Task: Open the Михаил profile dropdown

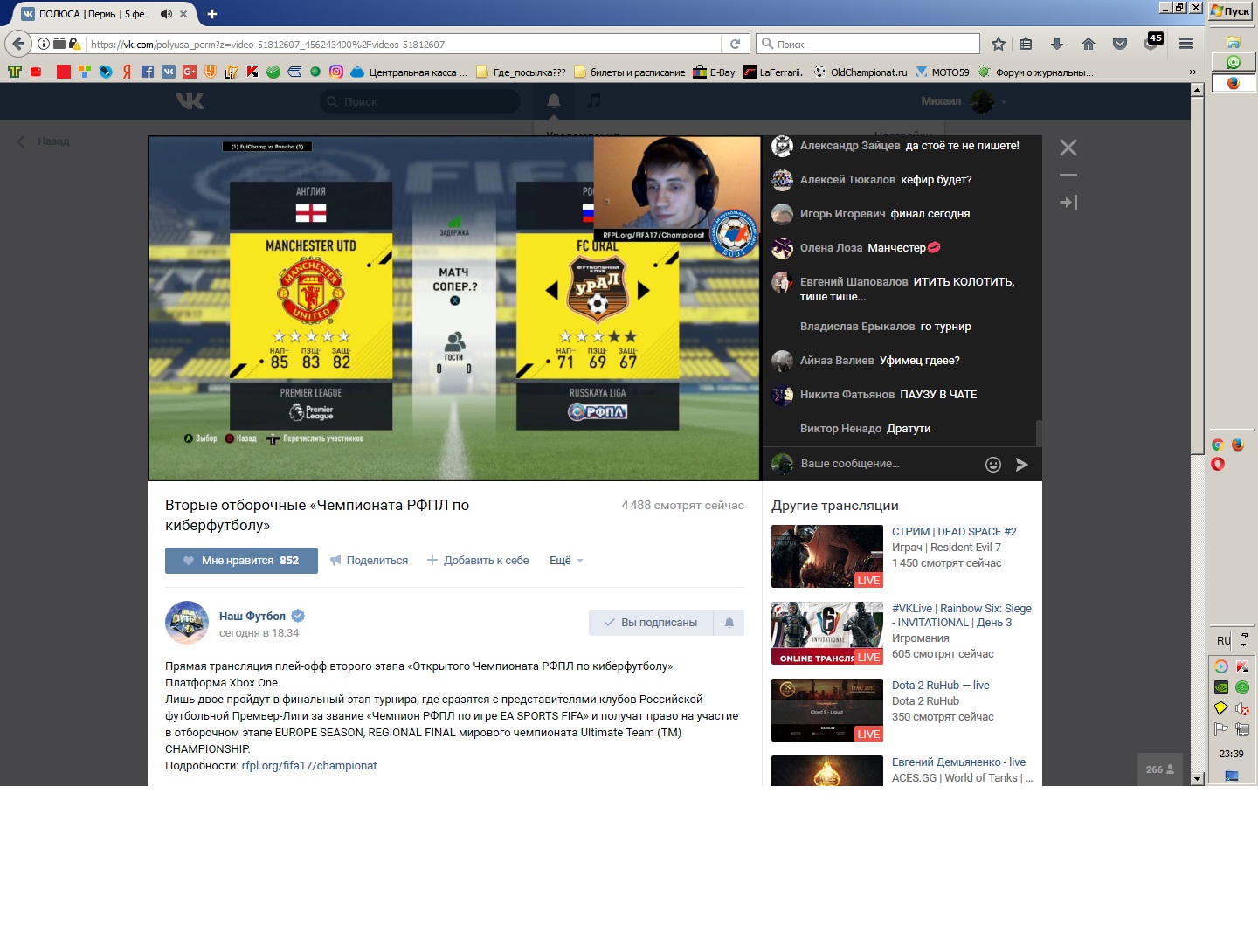Action: coord(963,101)
